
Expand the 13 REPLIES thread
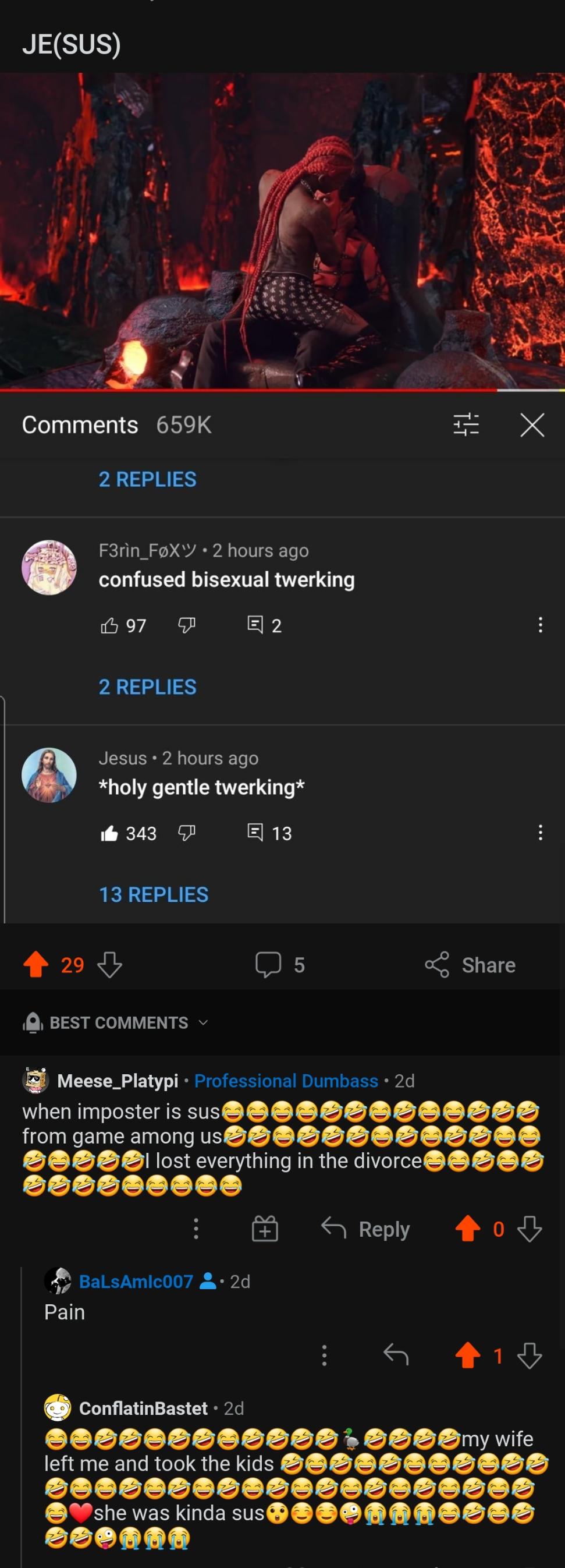tap(153, 894)
